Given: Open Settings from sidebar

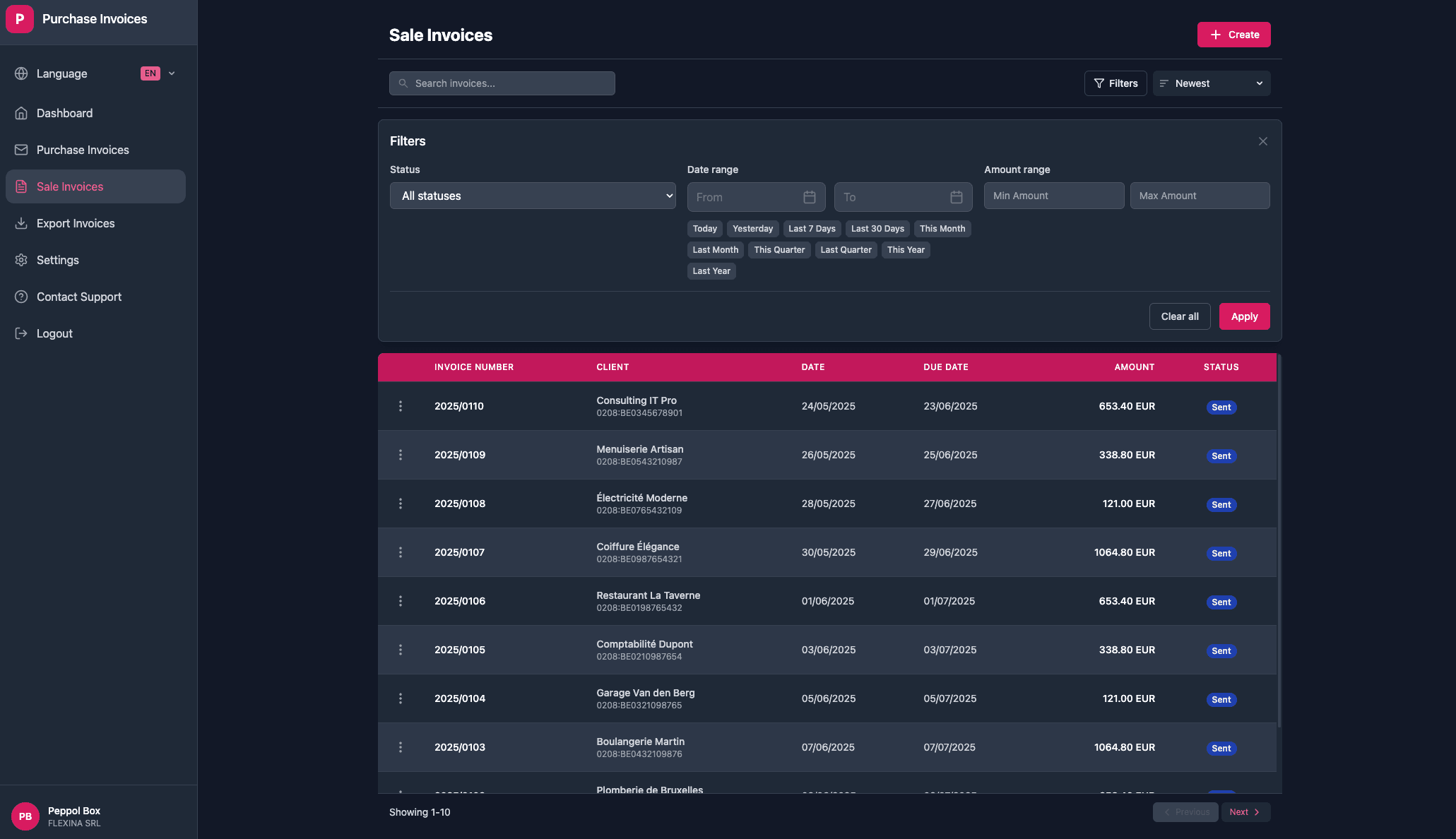Looking at the screenshot, I should coord(95,260).
